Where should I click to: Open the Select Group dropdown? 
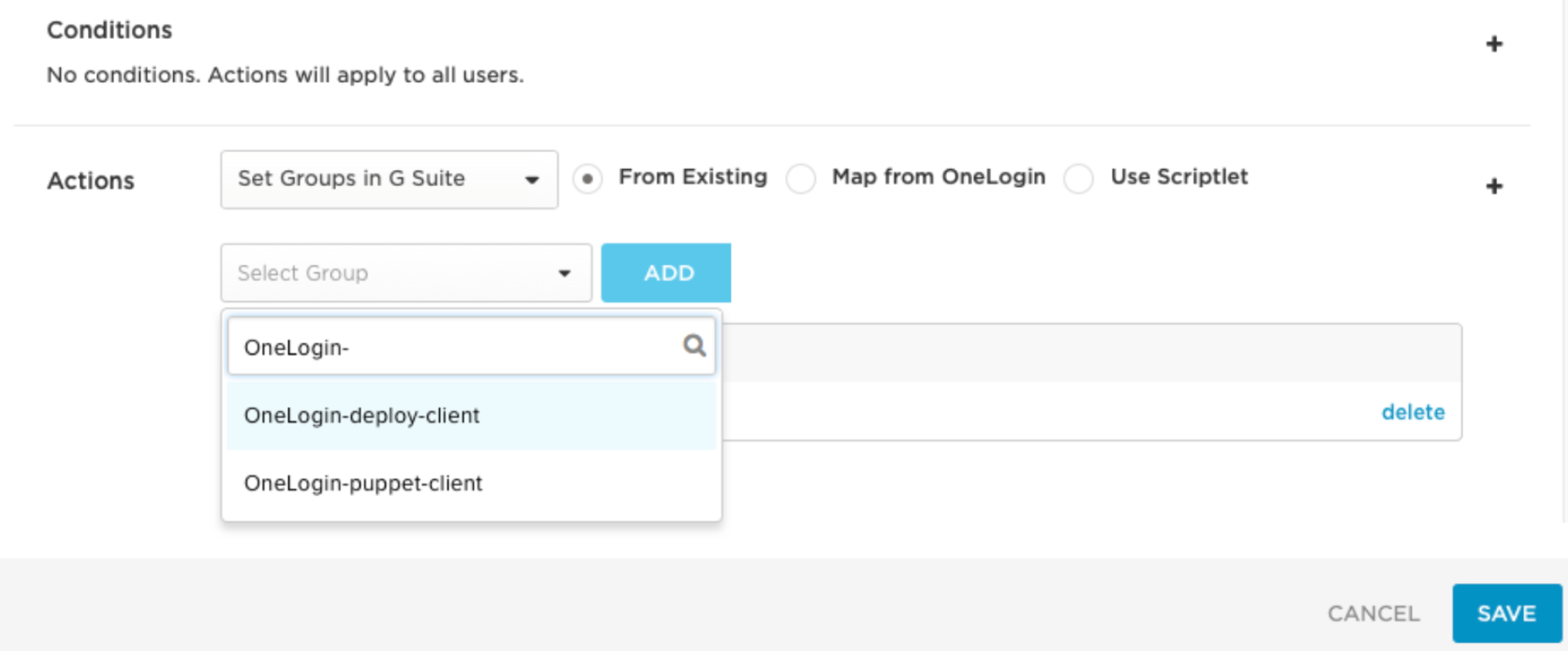click(406, 273)
